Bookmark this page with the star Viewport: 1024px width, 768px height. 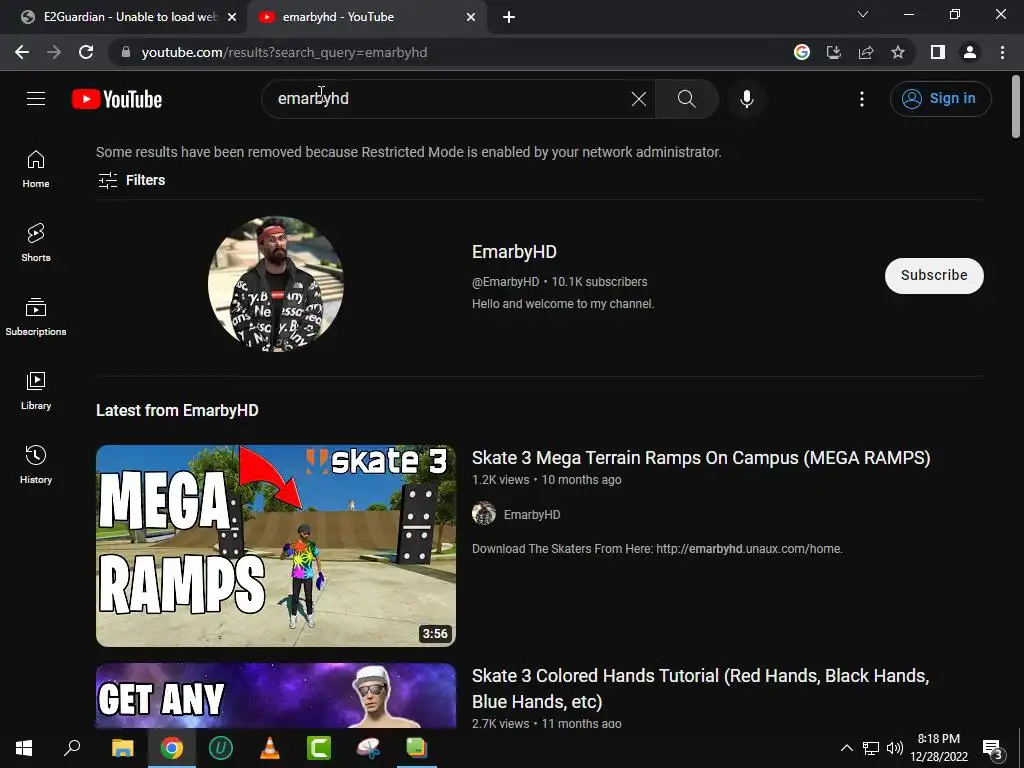(x=898, y=52)
